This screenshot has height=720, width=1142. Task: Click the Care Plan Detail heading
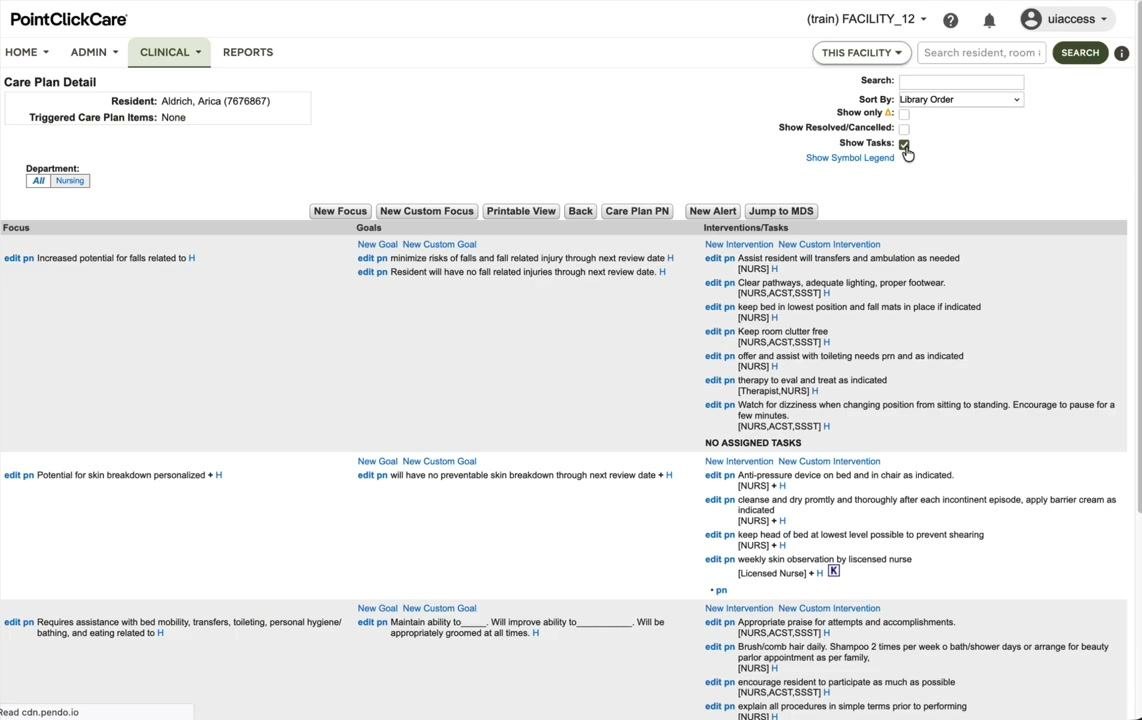point(50,82)
